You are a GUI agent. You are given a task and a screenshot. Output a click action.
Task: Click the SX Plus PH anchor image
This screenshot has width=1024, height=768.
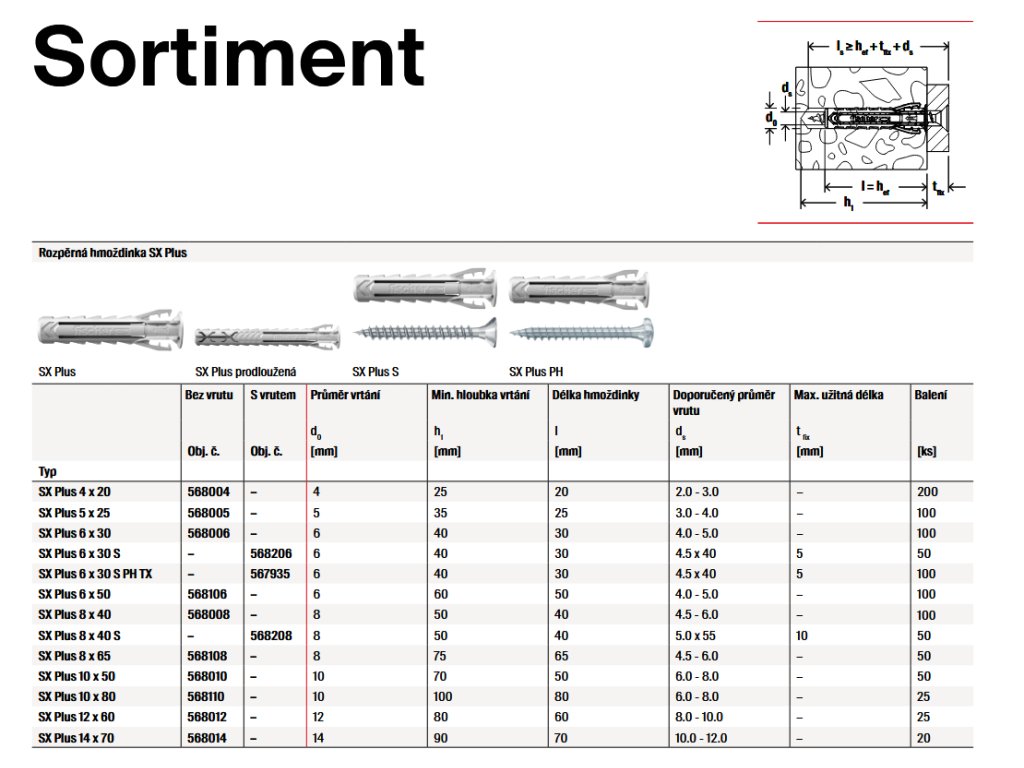point(579,291)
